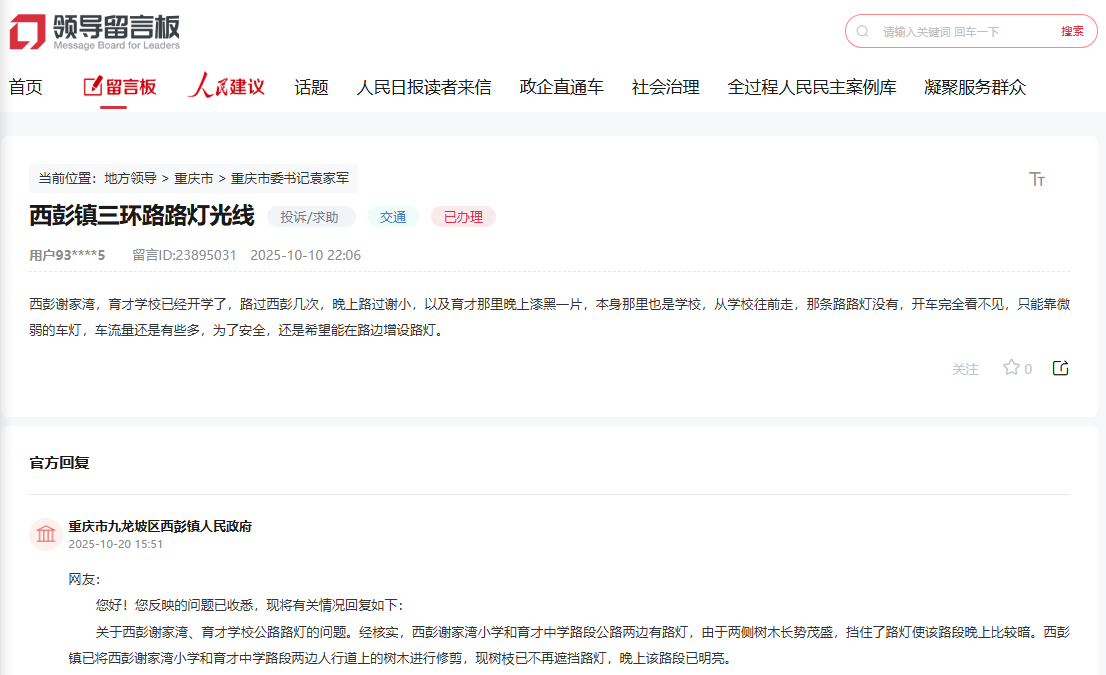This screenshot has height=675, width=1106.
Task: Open 政企直通车 from the navigation
Action: click(x=560, y=87)
